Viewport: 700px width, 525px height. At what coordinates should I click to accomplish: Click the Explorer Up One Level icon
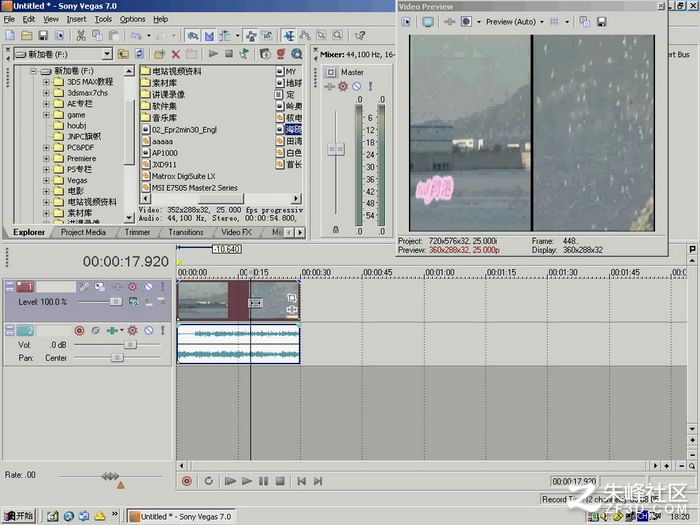pos(123,54)
